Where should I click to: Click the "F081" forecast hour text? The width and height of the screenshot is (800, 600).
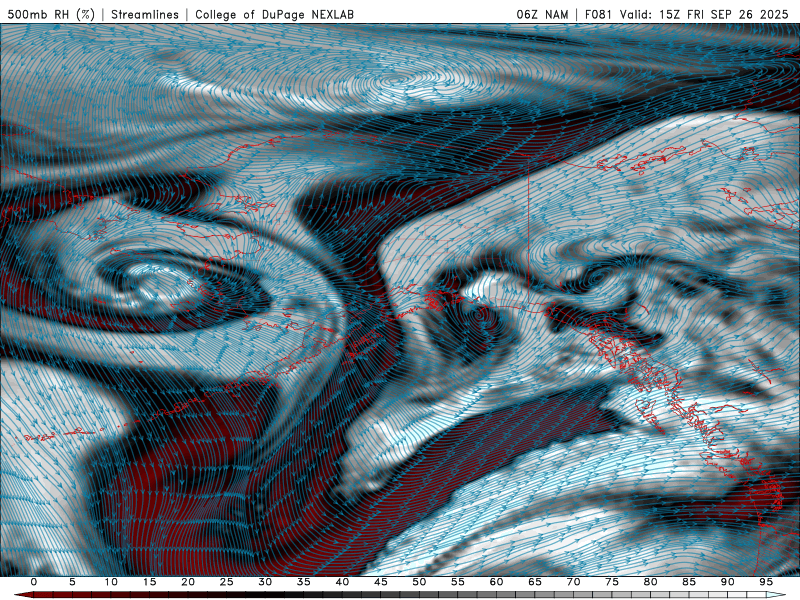coord(598,15)
